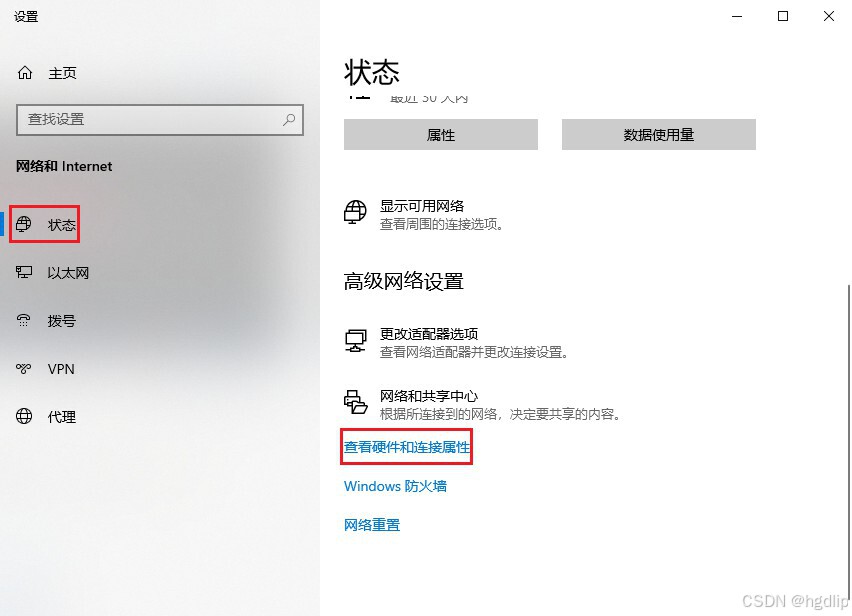The image size is (852, 616).
Task: Open the 以太网 monitor icon
Action: pos(24,272)
